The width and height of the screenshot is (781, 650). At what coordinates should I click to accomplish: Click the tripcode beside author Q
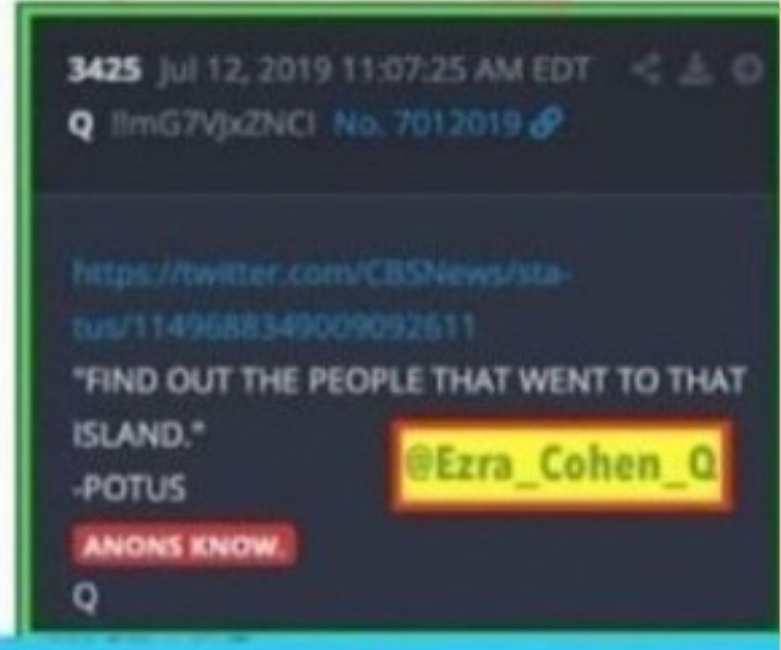point(213,123)
